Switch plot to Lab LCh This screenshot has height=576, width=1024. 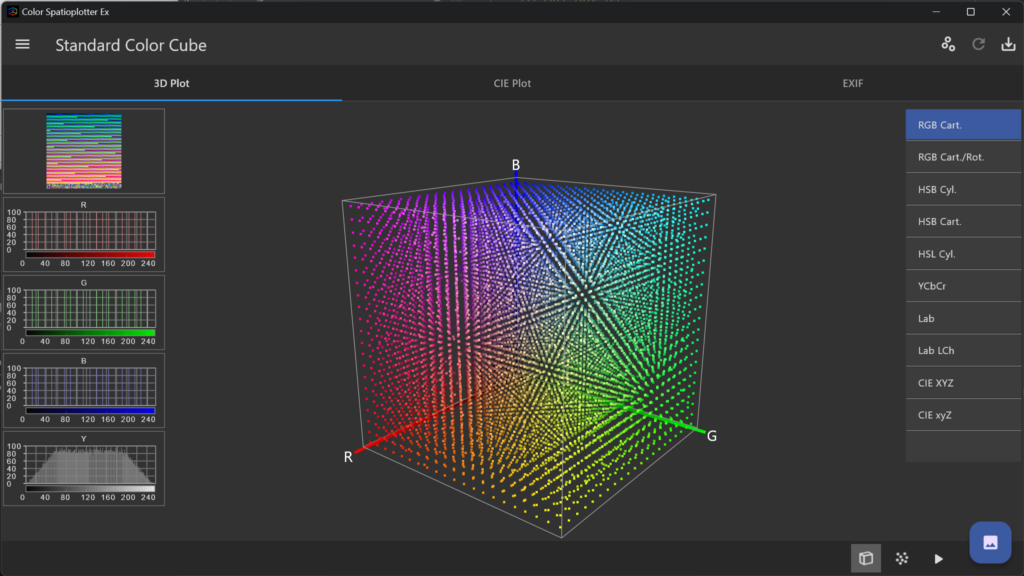[x=963, y=351]
